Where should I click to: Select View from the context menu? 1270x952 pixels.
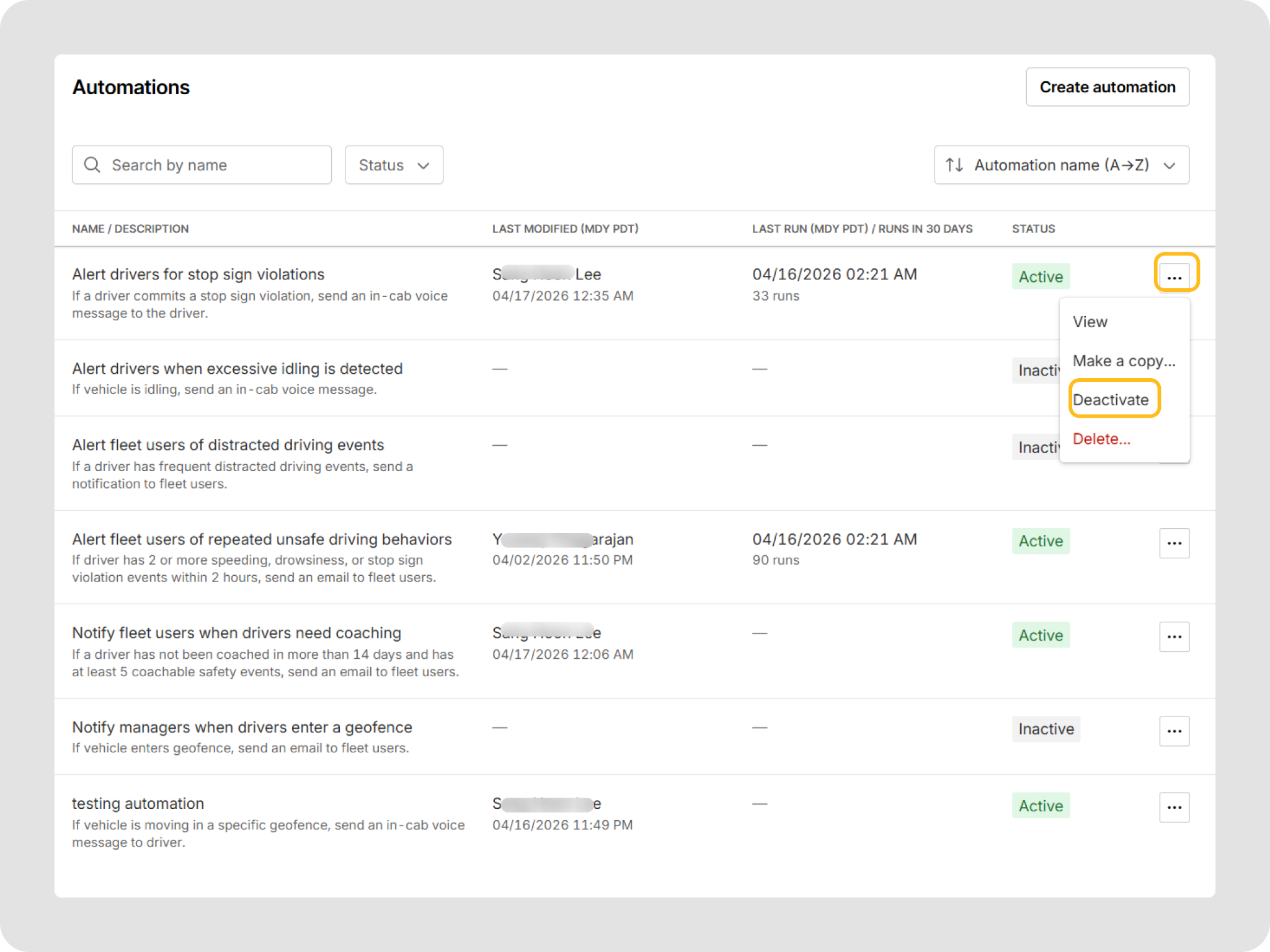[x=1090, y=322]
